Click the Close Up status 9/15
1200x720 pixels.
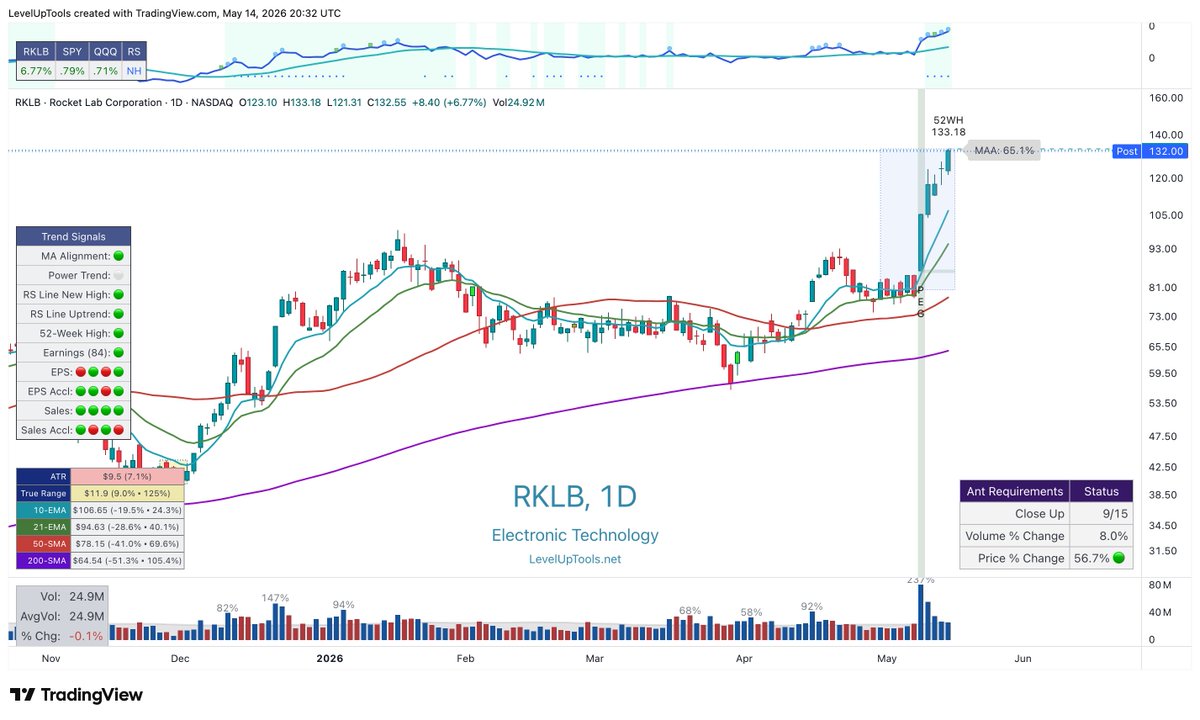(1101, 513)
